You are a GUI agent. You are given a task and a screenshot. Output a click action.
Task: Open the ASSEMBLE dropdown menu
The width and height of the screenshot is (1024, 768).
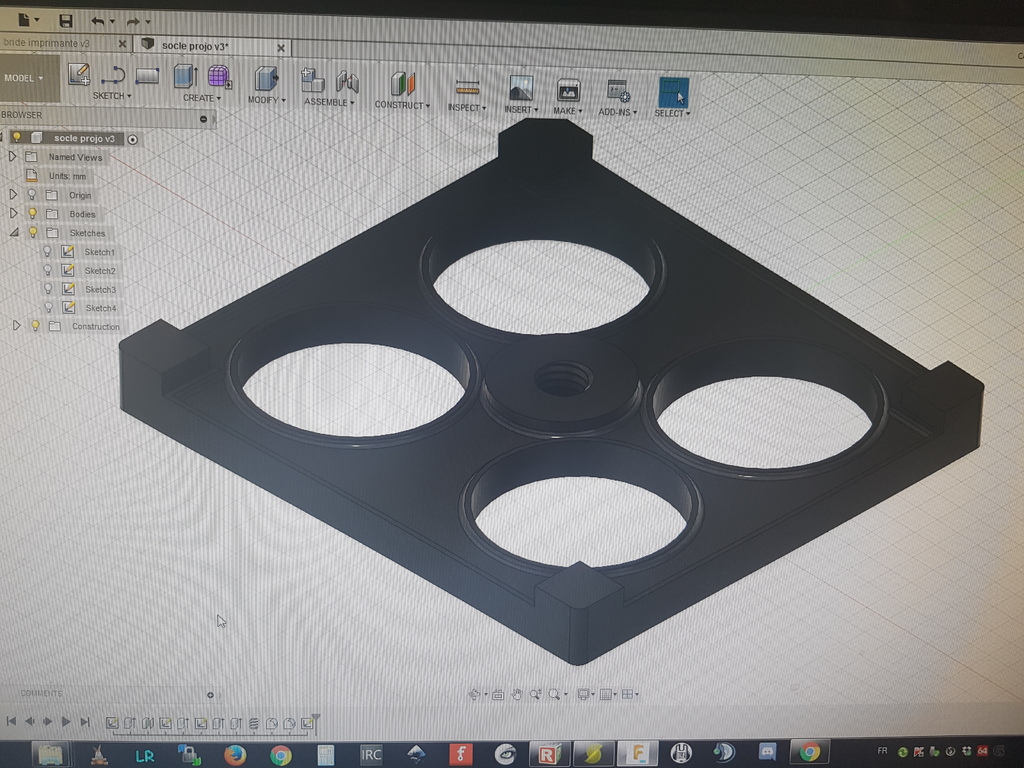(x=328, y=102)
